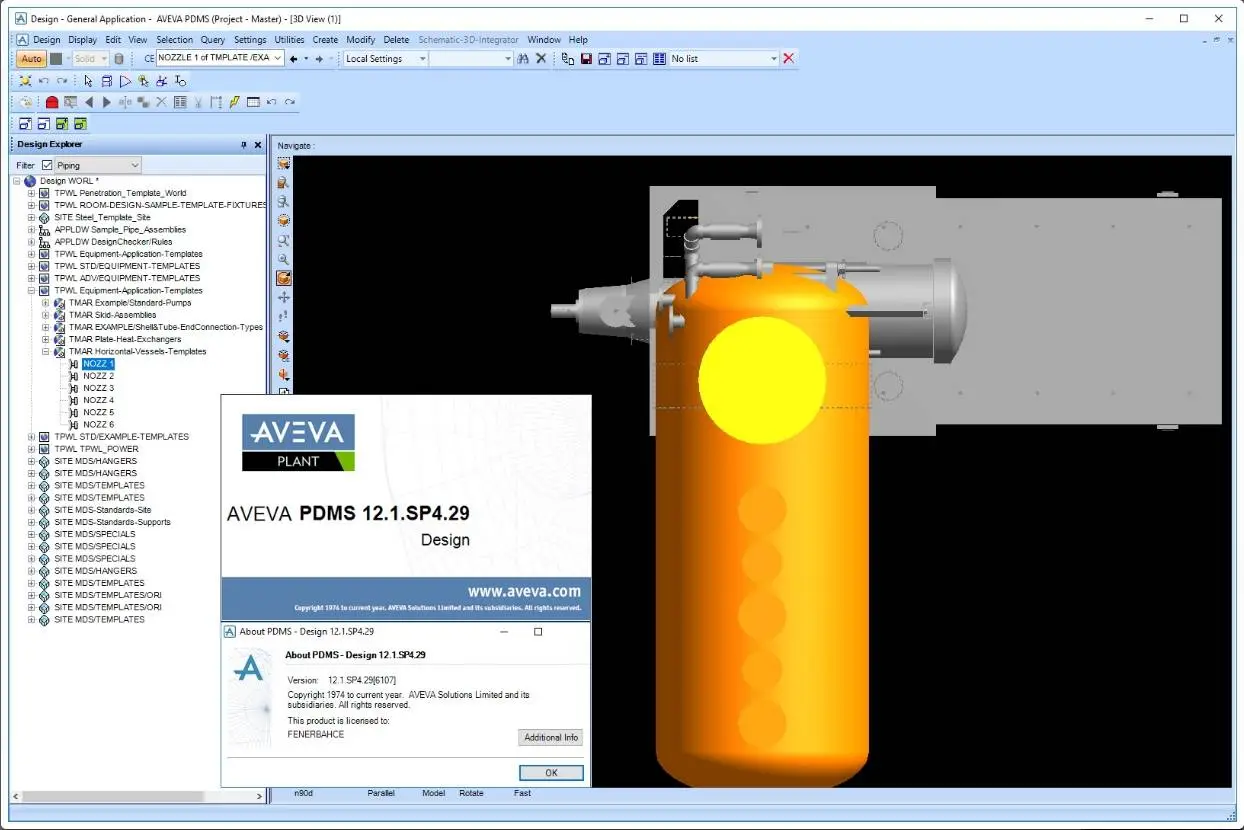
Task: Collapse TMAR Horizontal-Vessels-Templates node
Action: tap(45, 352)
